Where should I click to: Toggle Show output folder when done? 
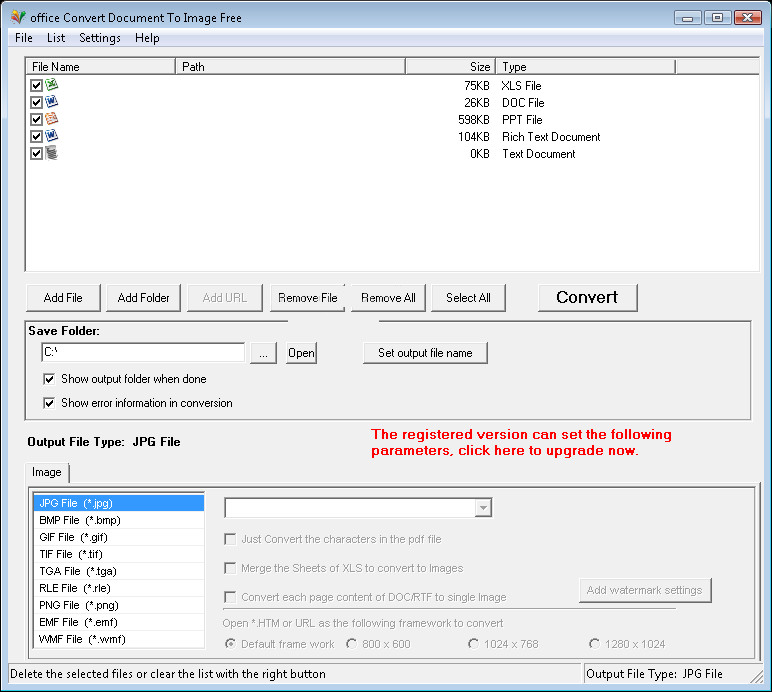[49, 379]
